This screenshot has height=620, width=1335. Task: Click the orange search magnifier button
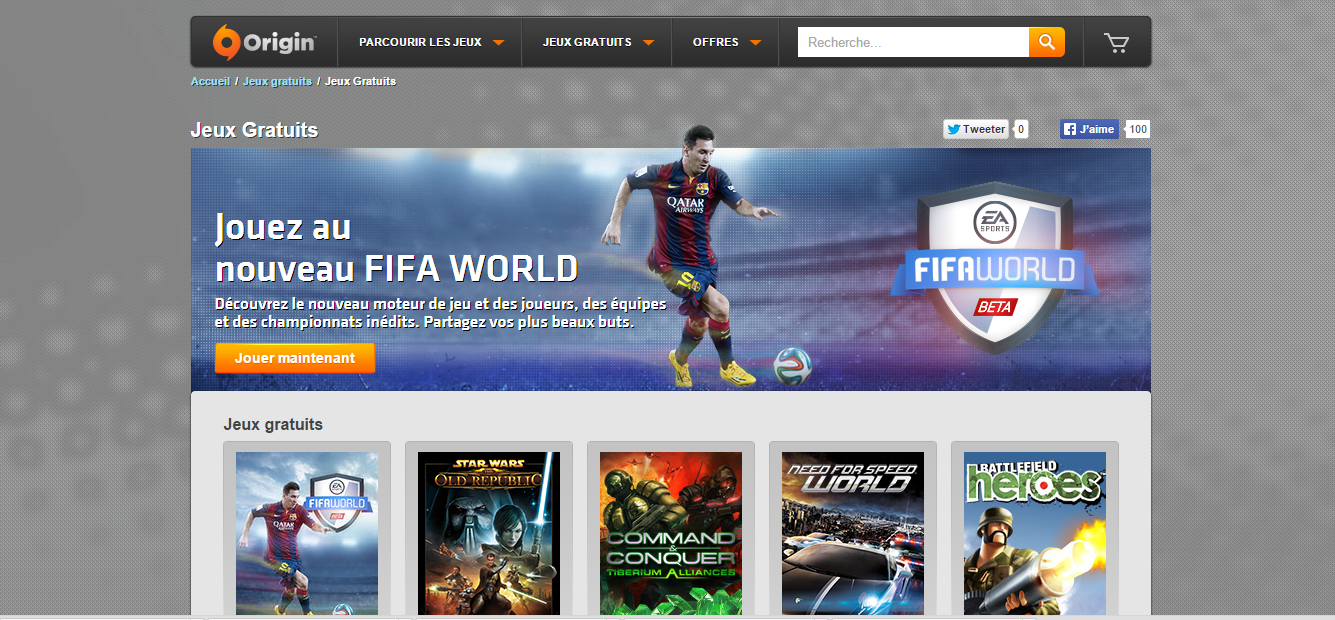click(x=1047, y=42)
